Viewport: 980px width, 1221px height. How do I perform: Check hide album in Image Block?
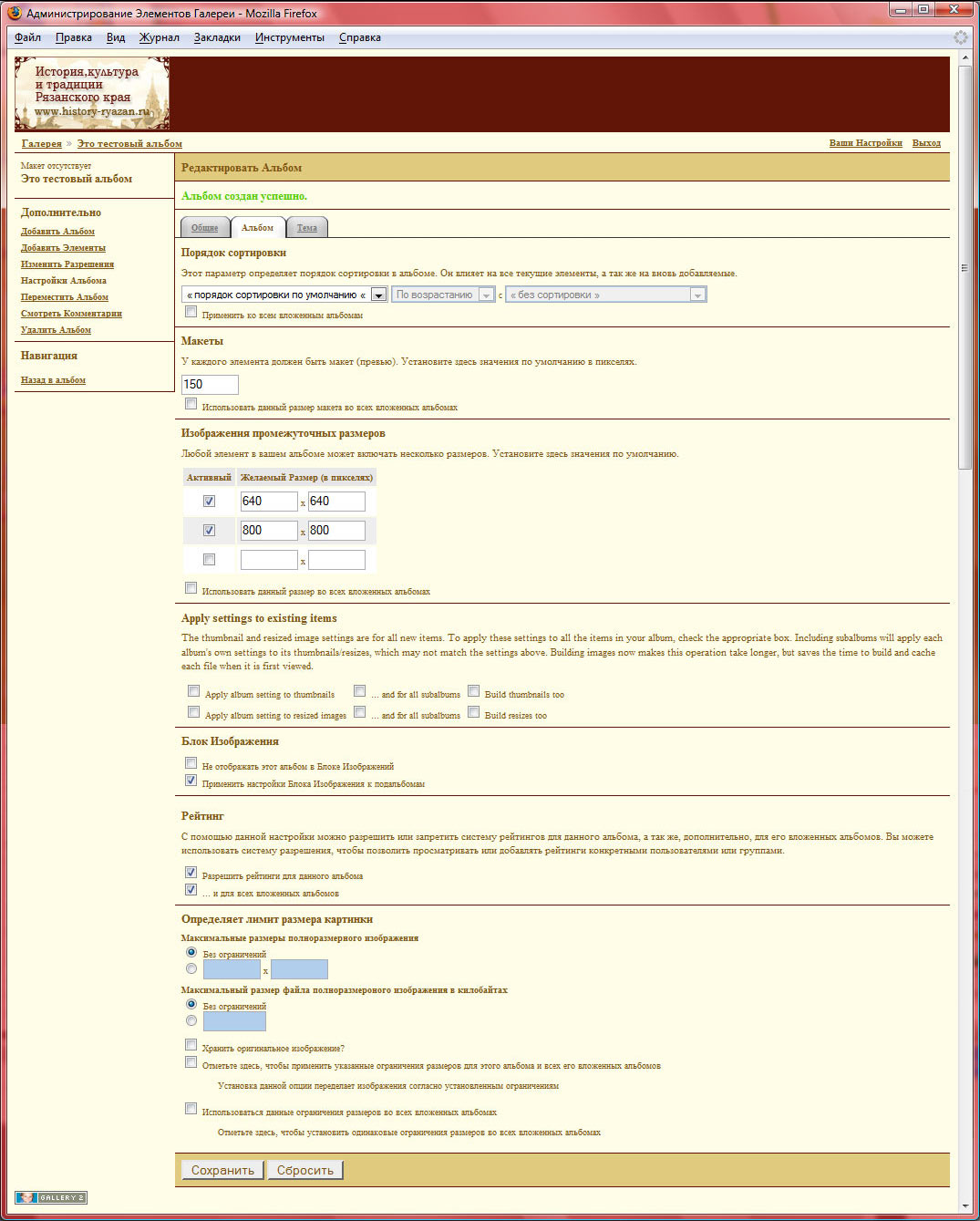pyautogui.click(x=191, y=763)
